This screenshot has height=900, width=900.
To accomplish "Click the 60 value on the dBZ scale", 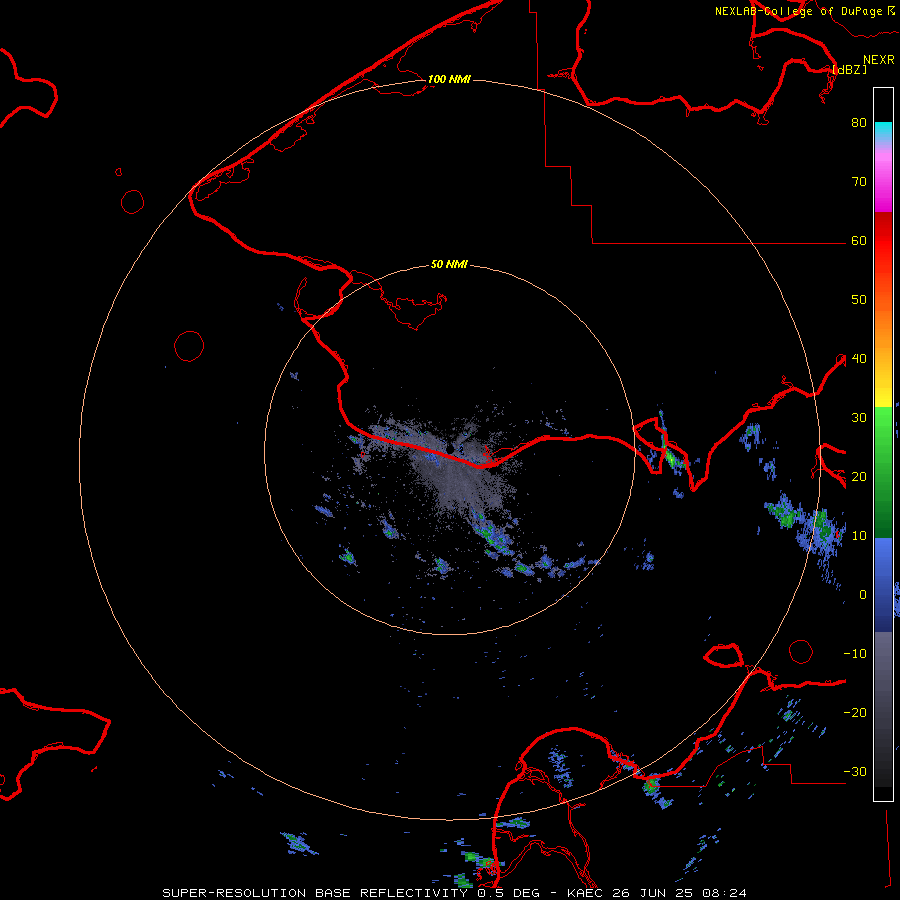I will (859, 241).
